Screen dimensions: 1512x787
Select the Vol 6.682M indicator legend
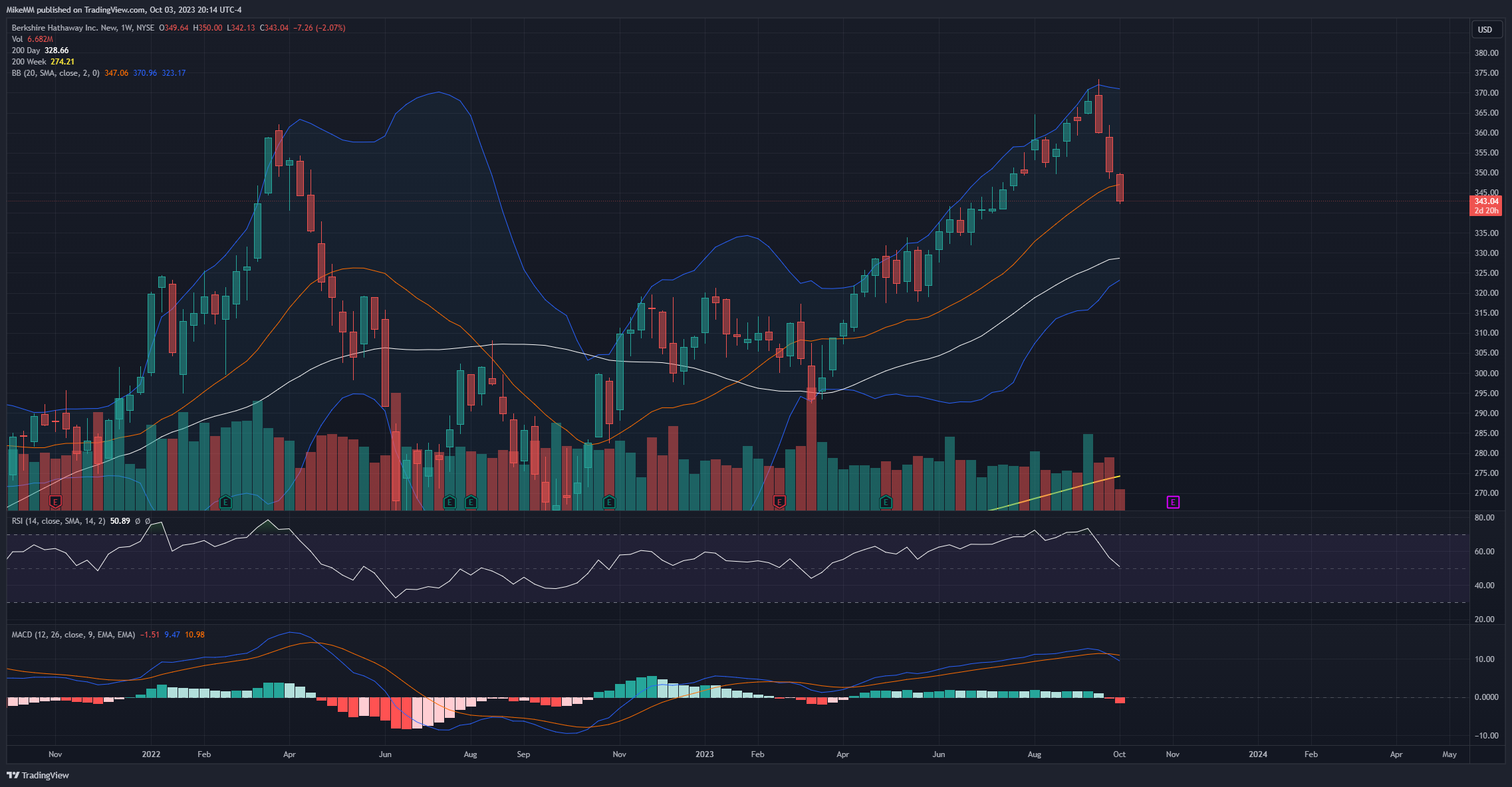[33, 39]
